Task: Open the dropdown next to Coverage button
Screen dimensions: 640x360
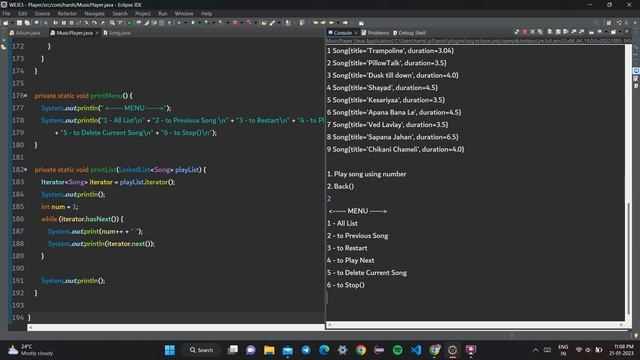Action: pos(214,23)
